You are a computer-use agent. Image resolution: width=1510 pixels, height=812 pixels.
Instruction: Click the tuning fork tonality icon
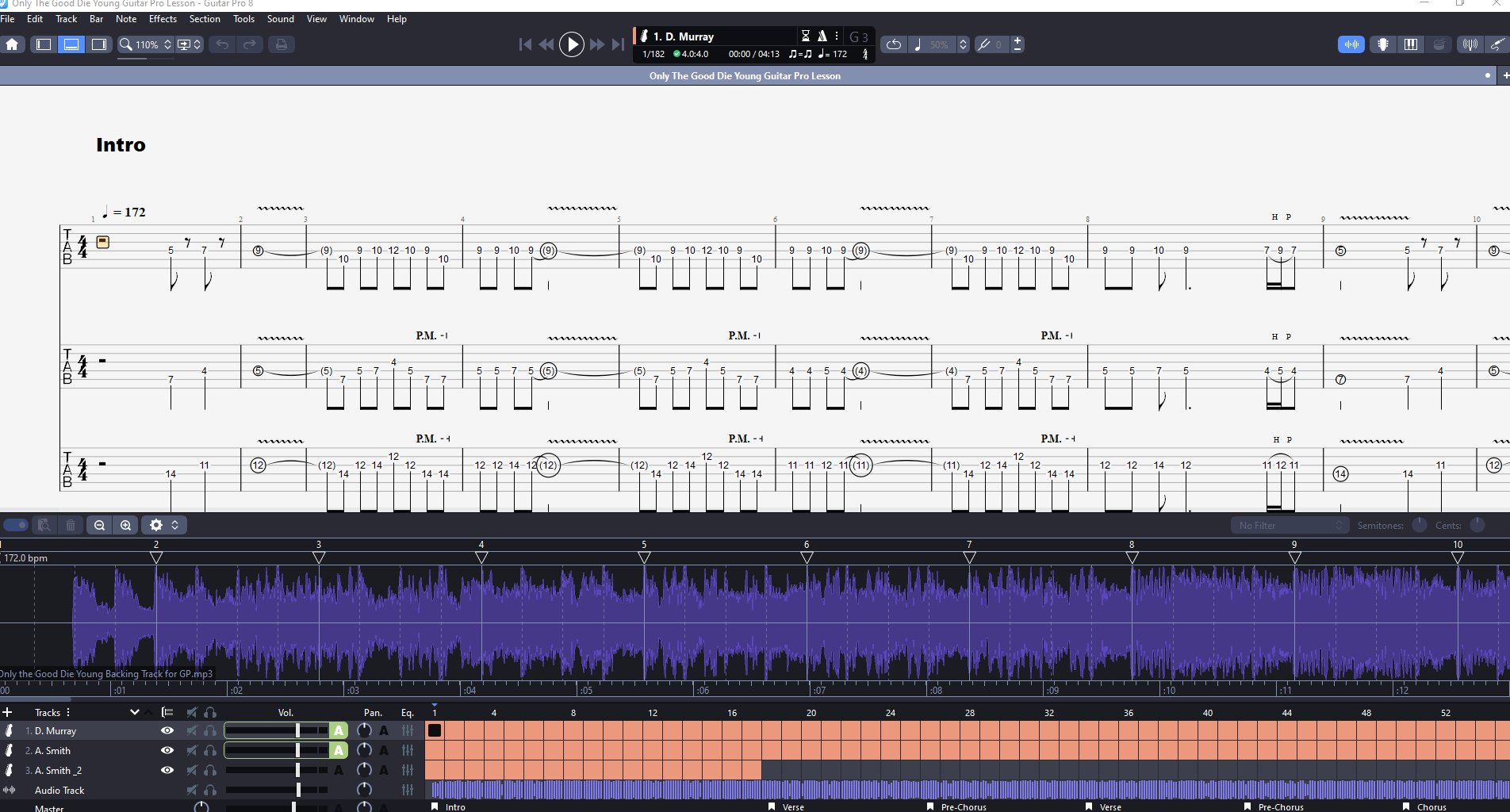[983, 44]
